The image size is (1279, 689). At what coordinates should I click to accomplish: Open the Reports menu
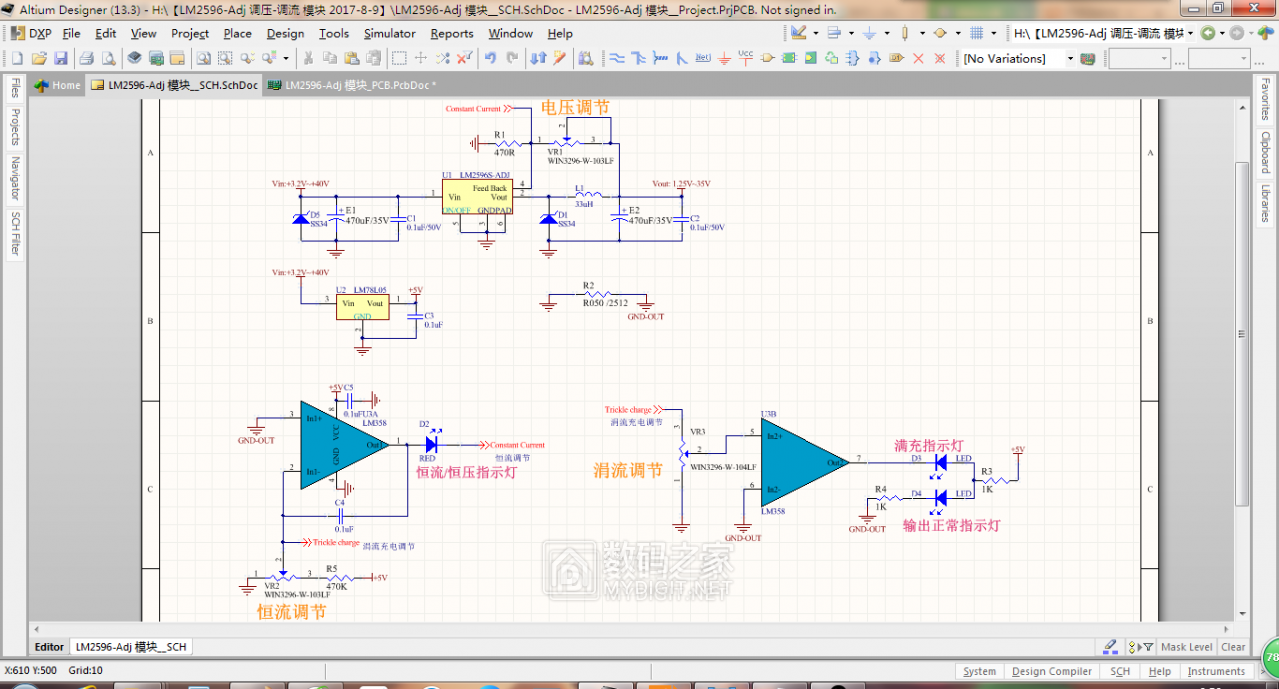pos(452,33)
